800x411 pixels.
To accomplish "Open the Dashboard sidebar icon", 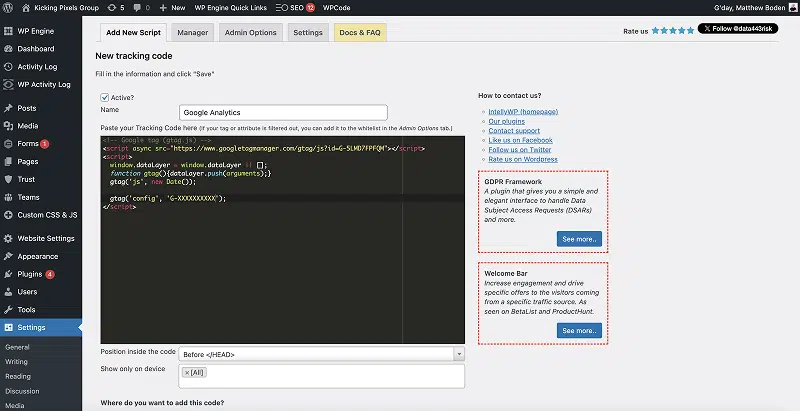I will coord(8,49).
